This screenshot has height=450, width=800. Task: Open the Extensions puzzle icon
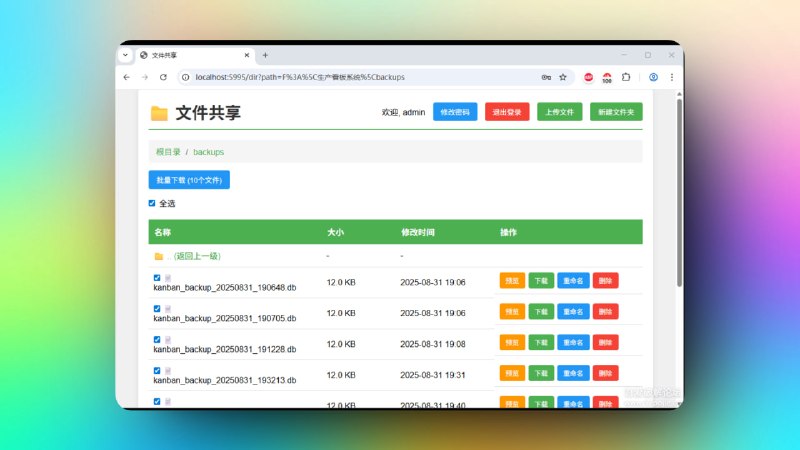click(626, 77)
